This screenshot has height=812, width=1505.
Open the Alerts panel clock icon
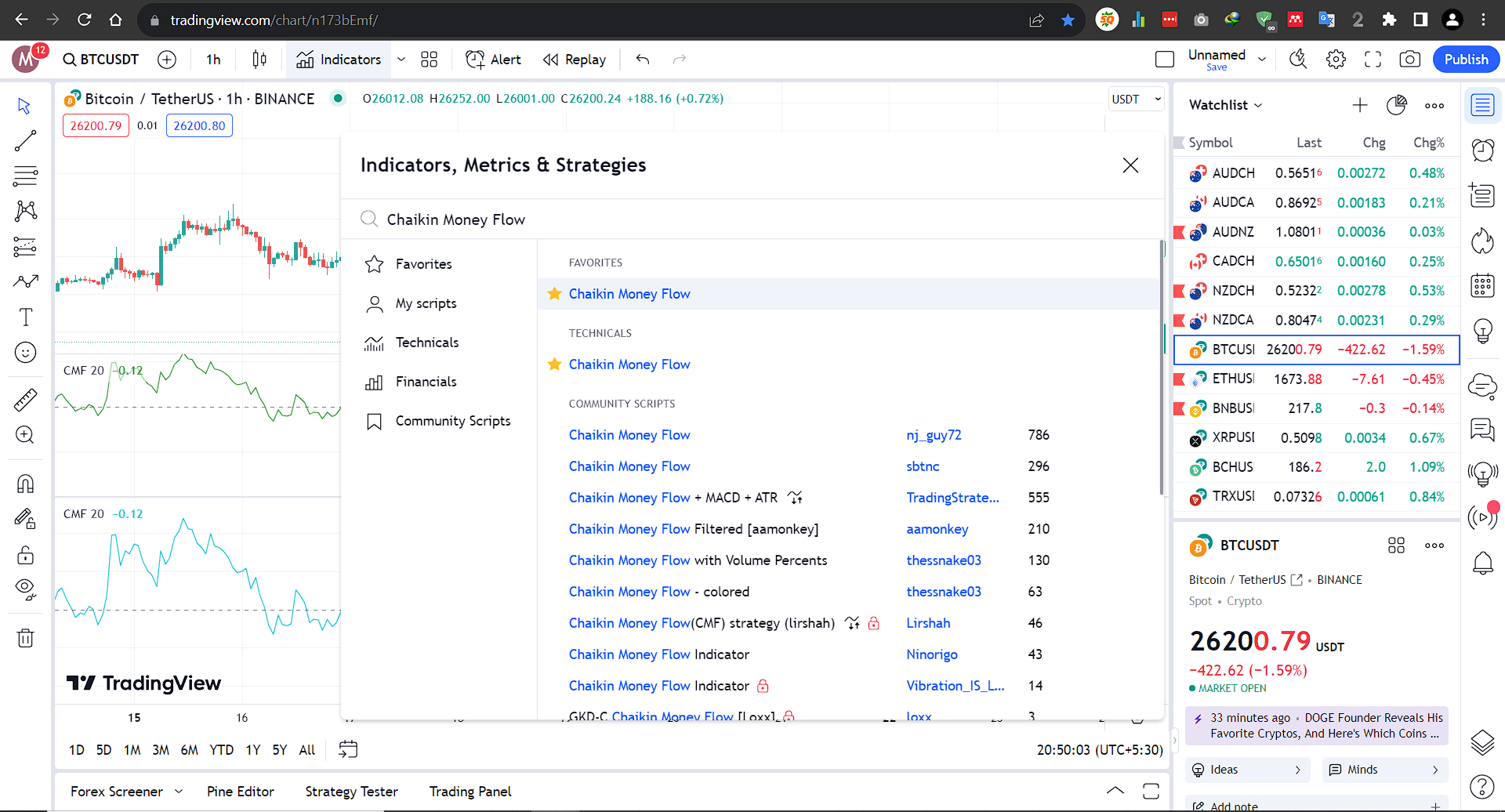click(x=1482, y=149)
